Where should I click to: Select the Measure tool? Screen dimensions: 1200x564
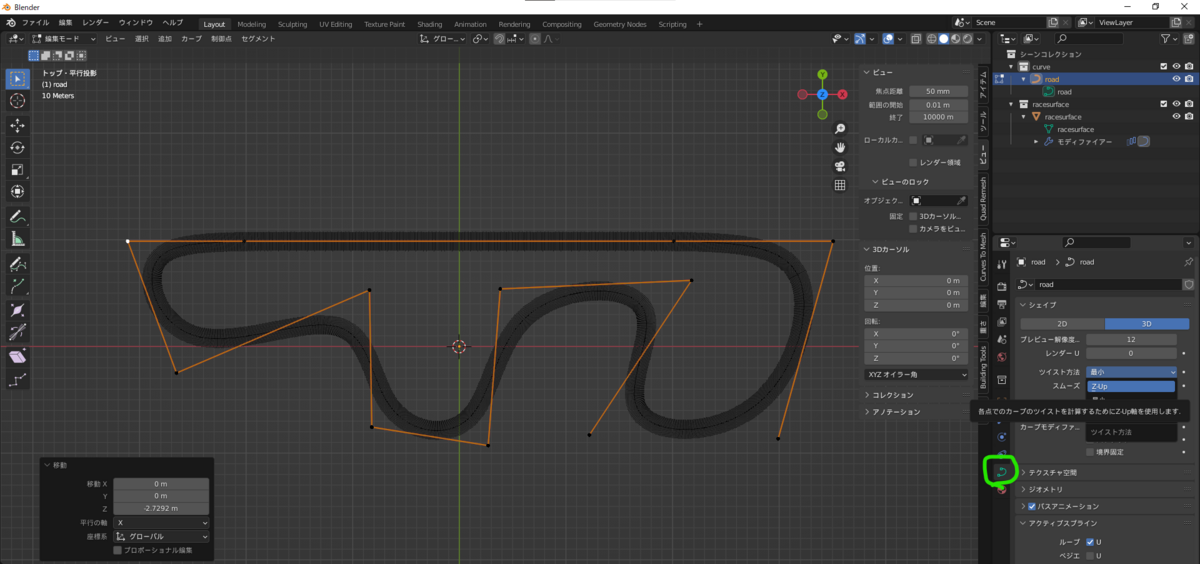17,238
